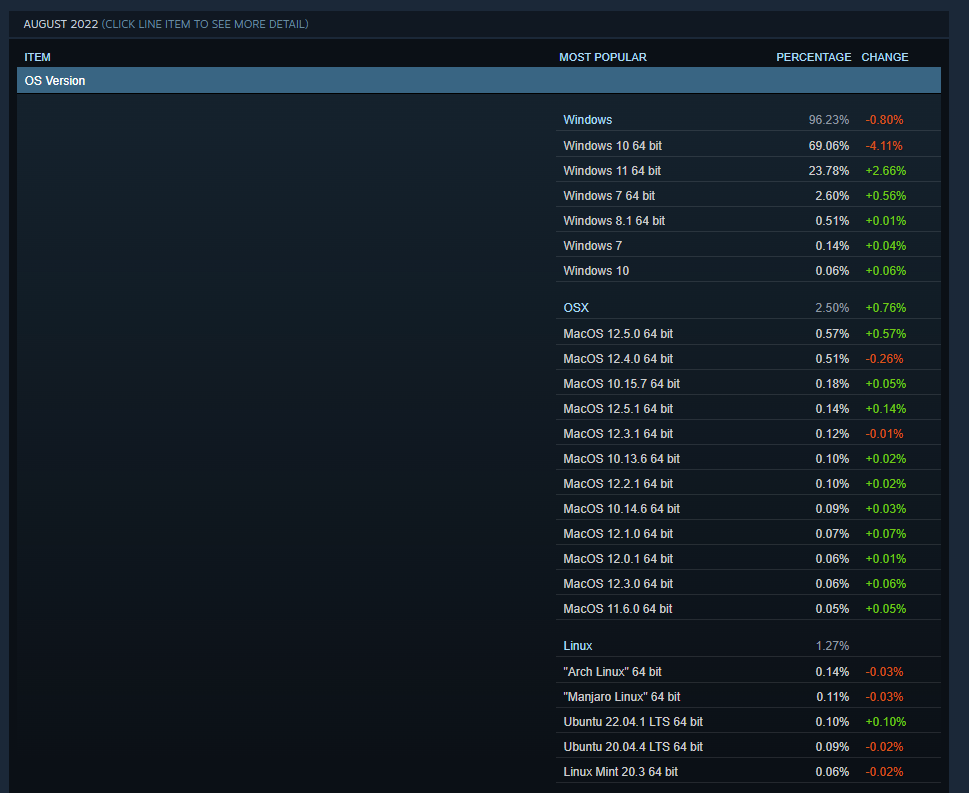Select the Windows 11 64 bit row
Viewport: 969px width, 793px height.
tap(612, 171)
